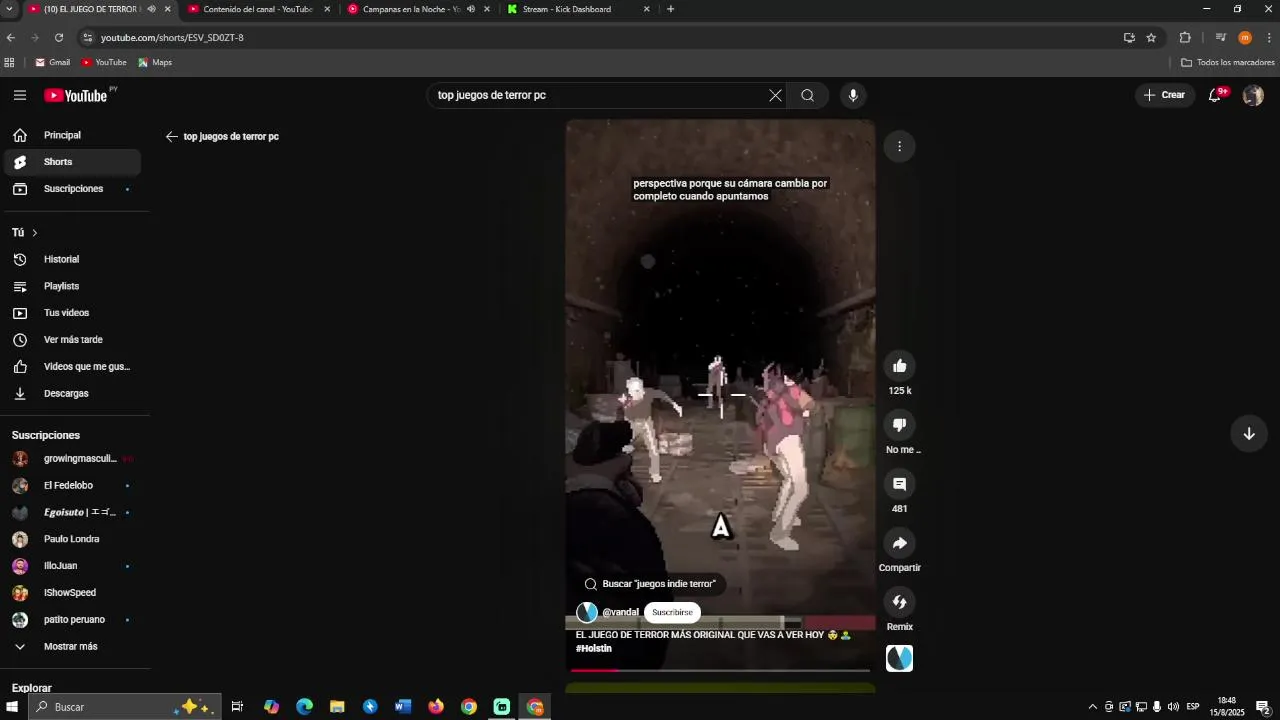Open a new Chrome tab
This screenshot has height=720, width=1280.
point(670,9)
